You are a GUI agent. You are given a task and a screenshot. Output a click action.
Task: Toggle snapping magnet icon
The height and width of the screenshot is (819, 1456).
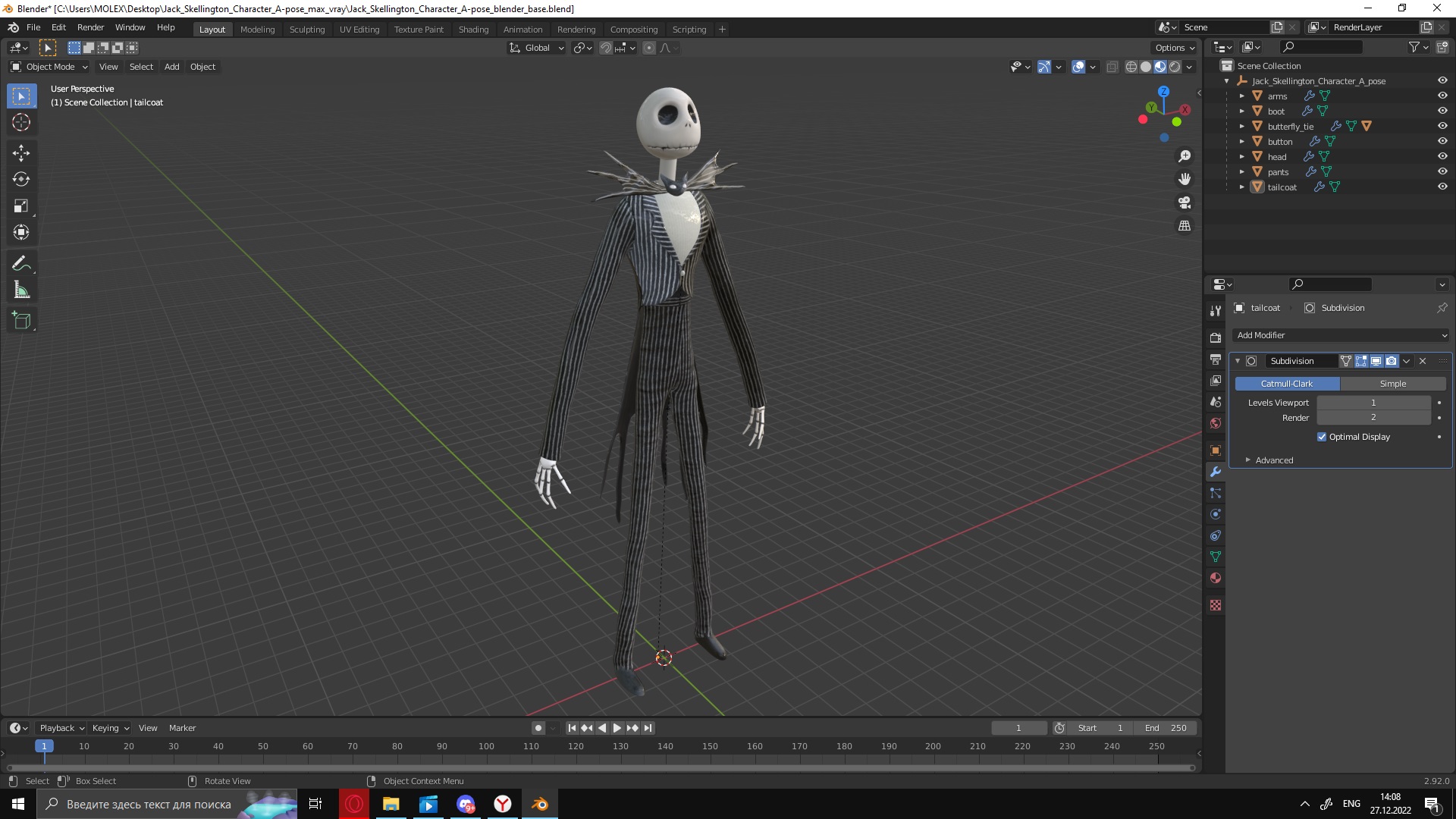click(605, 48)
